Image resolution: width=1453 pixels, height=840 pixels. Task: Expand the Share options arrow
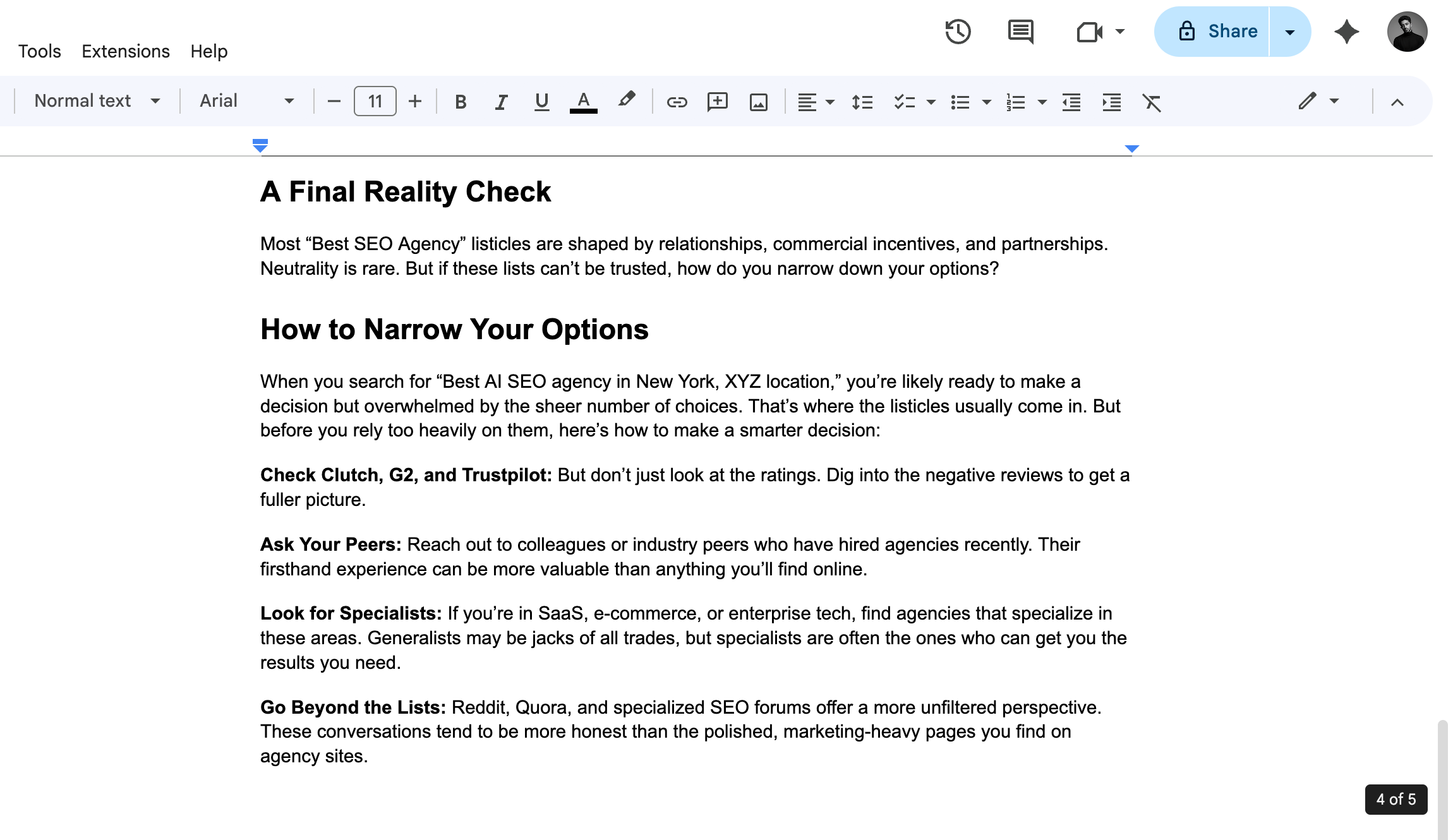point(1289,32)
